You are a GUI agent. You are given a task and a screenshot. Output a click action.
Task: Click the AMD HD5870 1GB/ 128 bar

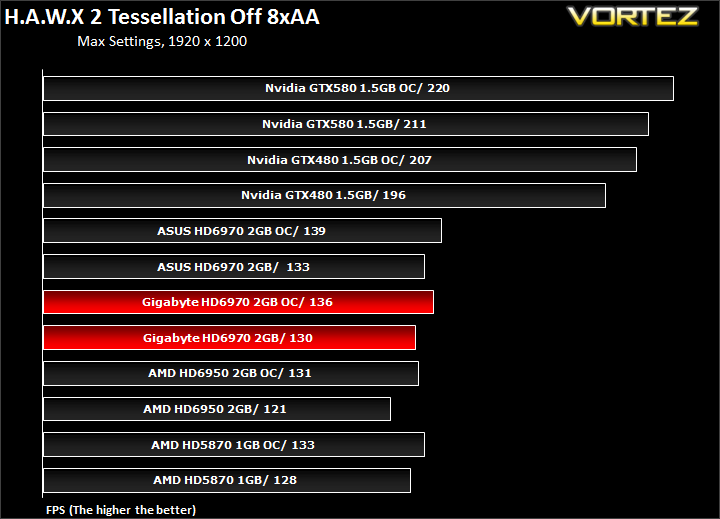click(x=227, y=480)
